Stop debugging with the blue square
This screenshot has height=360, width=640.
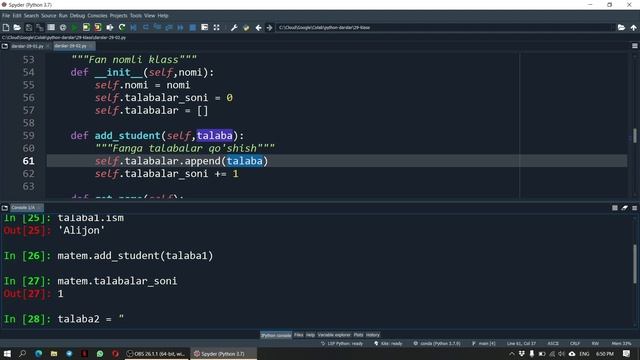pyautogui.click(x=193, y=27)
